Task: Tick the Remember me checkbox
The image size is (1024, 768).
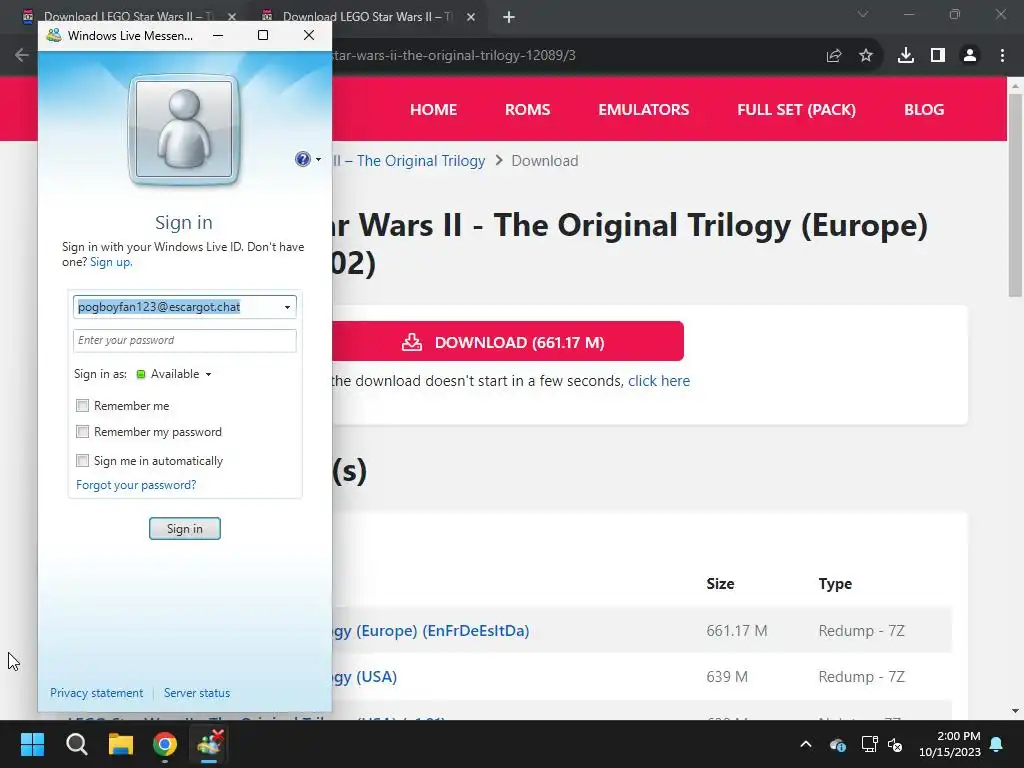Action: pos(82,406)
